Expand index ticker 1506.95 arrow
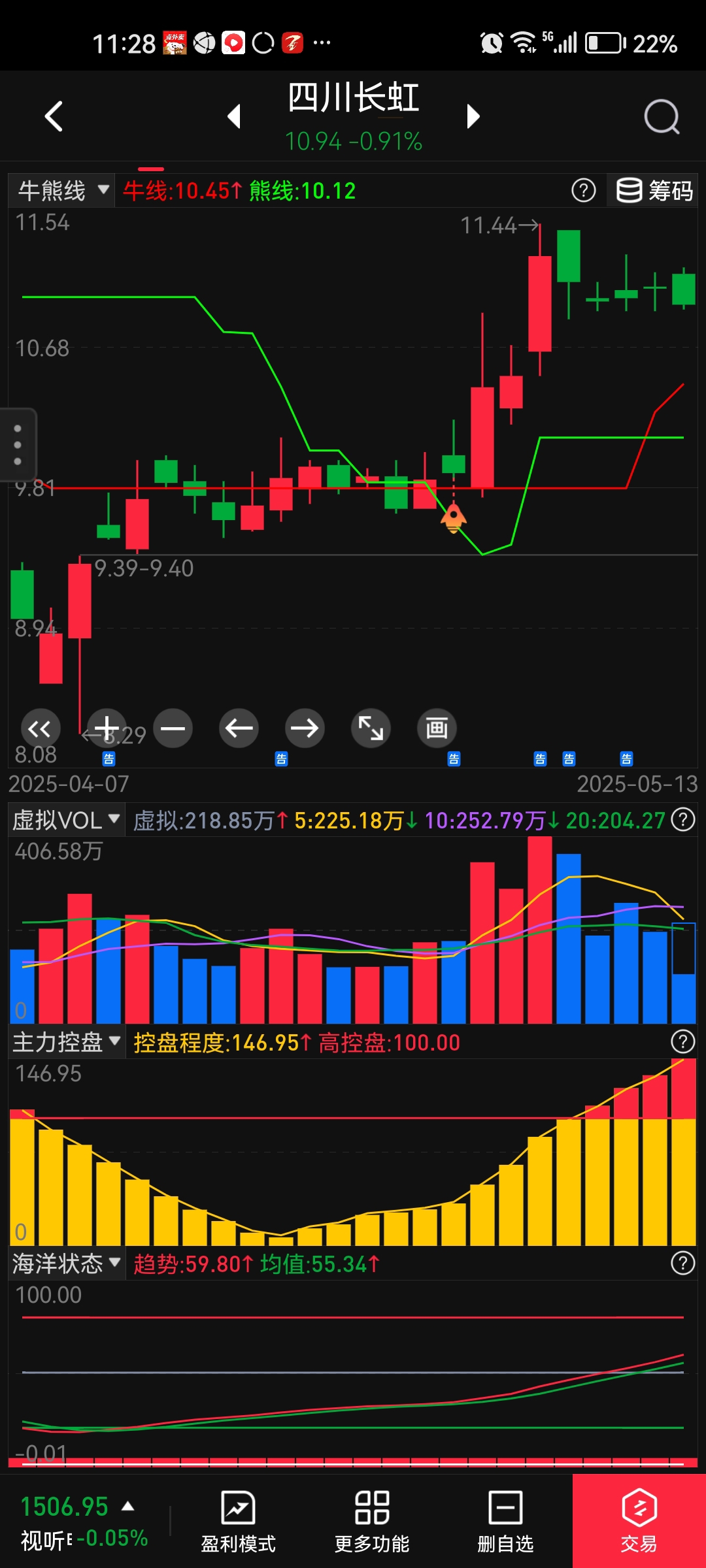Screen dimensions: 706x1568 128,1507
